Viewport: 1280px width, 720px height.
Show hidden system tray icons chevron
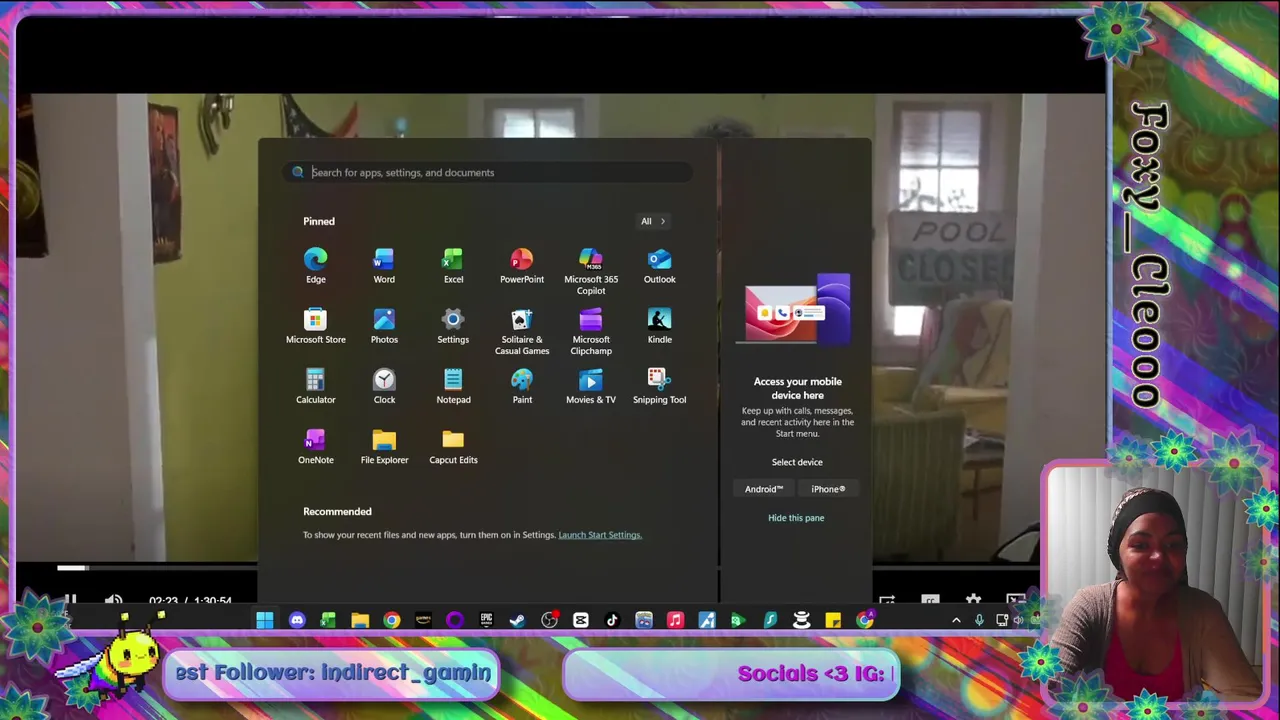point(956,620)
